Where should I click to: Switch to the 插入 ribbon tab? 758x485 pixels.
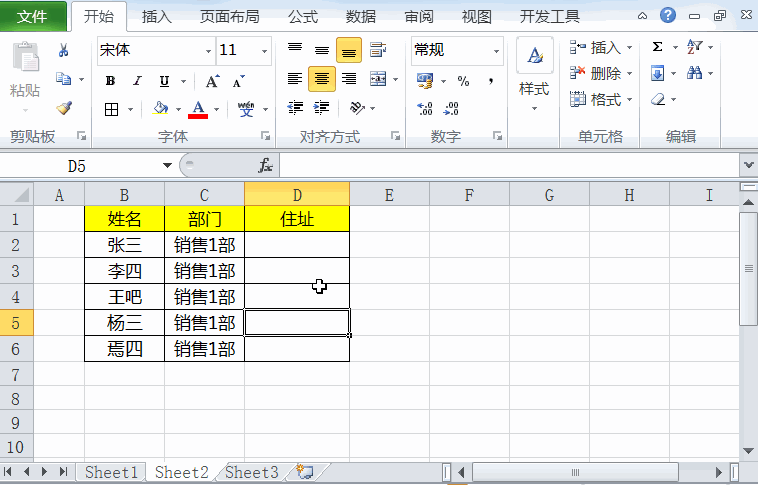point(157,17)
